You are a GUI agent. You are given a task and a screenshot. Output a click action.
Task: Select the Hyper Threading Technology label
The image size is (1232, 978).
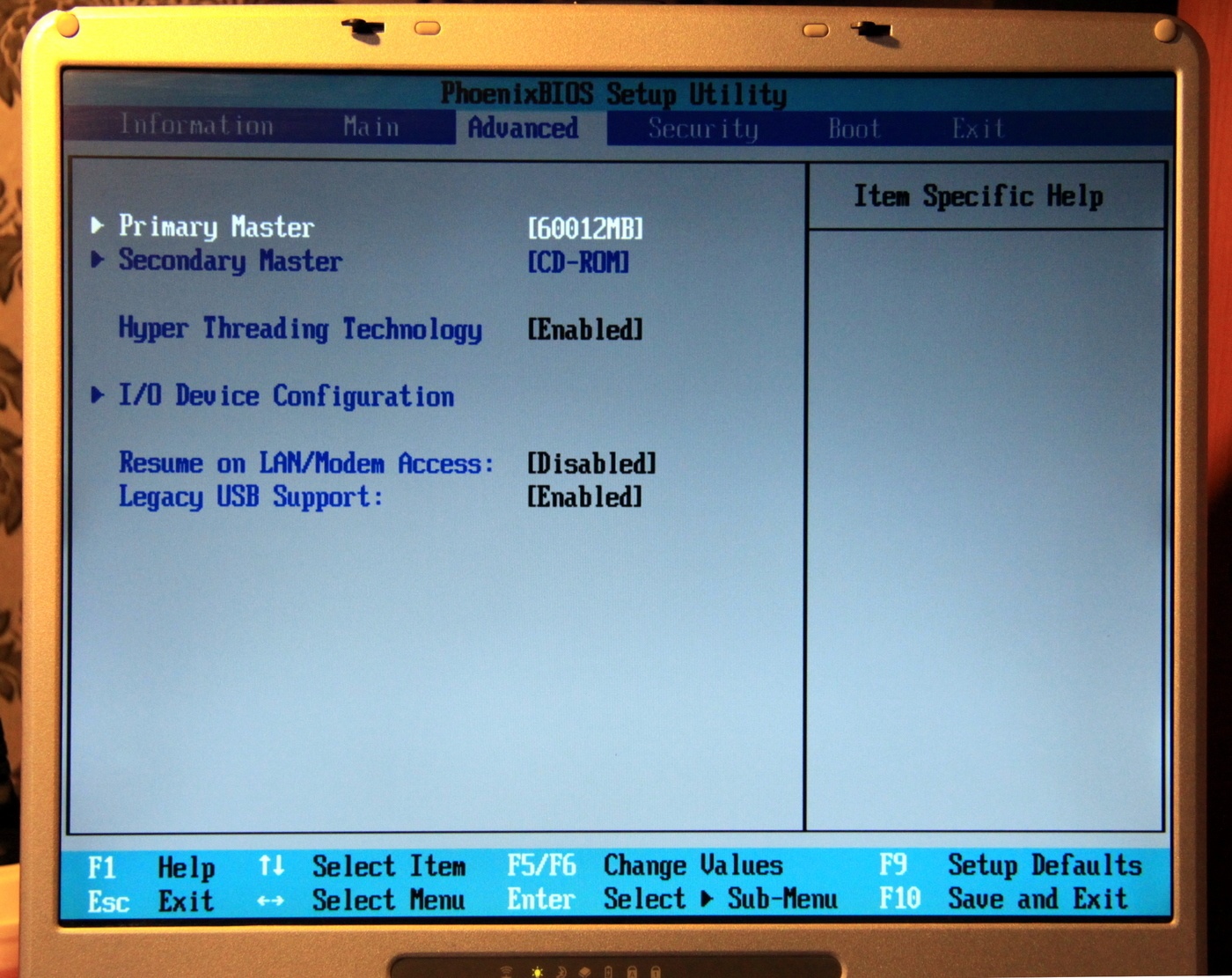click(301, 329)
